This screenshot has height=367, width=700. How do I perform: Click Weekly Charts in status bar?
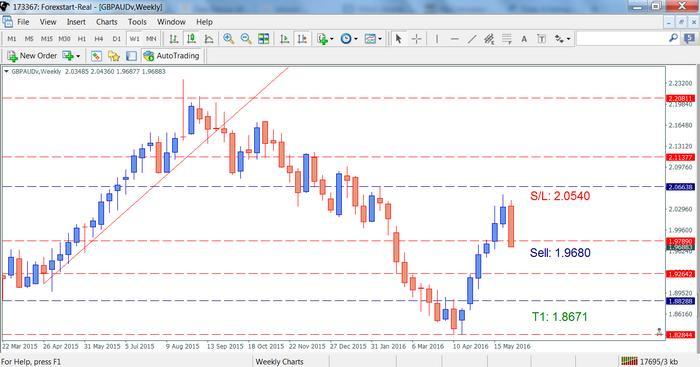(x=279, y=362)
